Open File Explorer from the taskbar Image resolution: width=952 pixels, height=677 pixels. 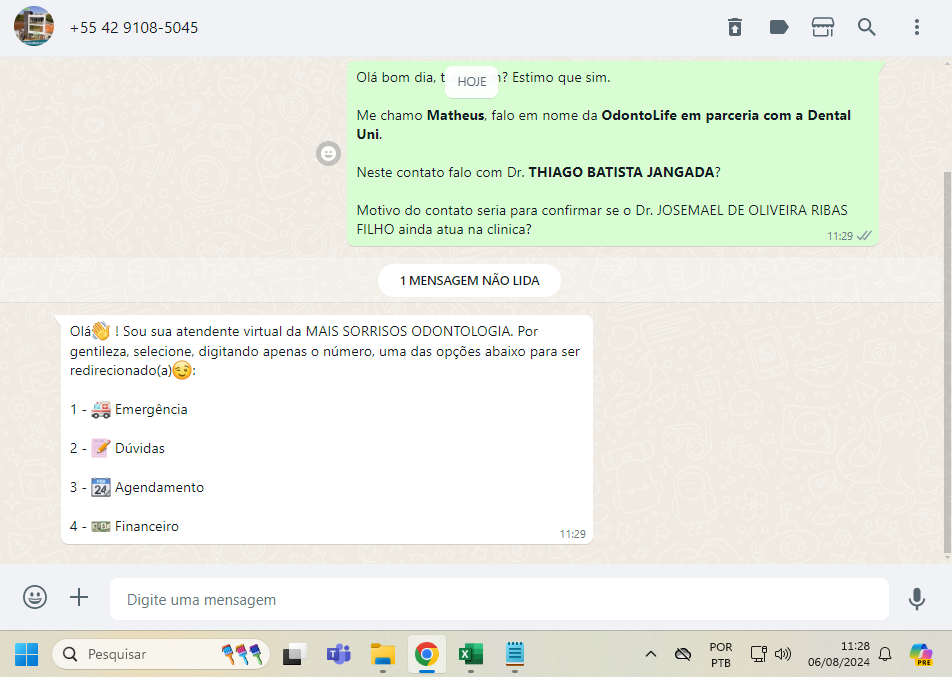coord(383,654)
